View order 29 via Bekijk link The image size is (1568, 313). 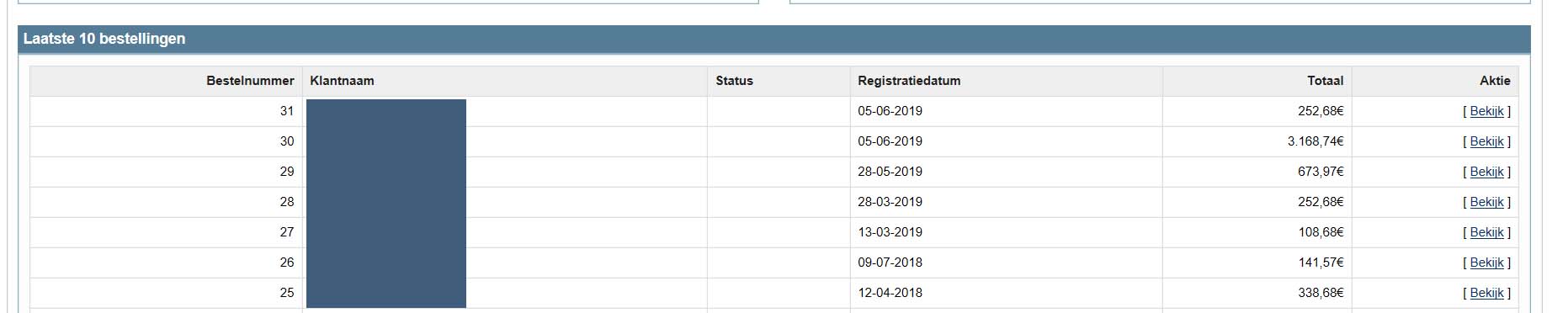coord(1486,172)
